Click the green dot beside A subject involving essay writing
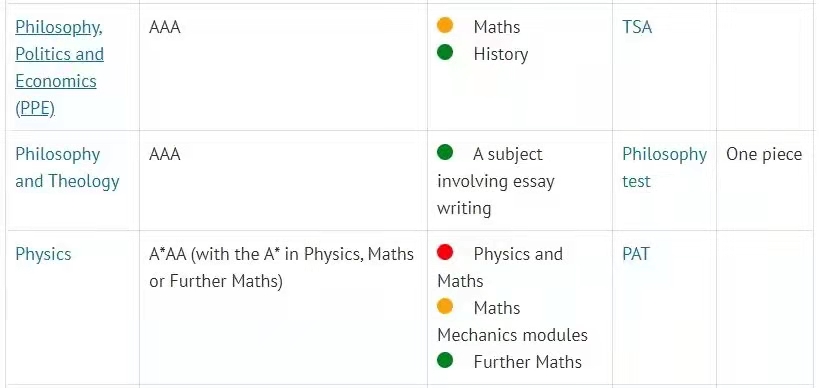The image size is (819, 388). [444, 152]
